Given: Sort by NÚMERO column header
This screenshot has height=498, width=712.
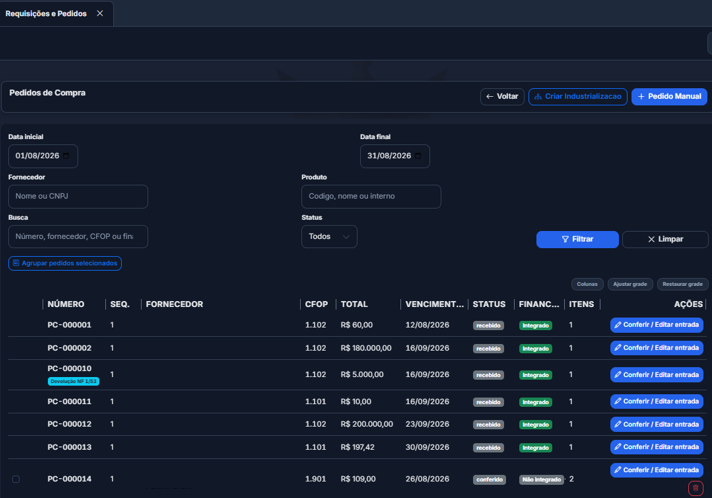Looking at the screenshot, I should 66,304.
